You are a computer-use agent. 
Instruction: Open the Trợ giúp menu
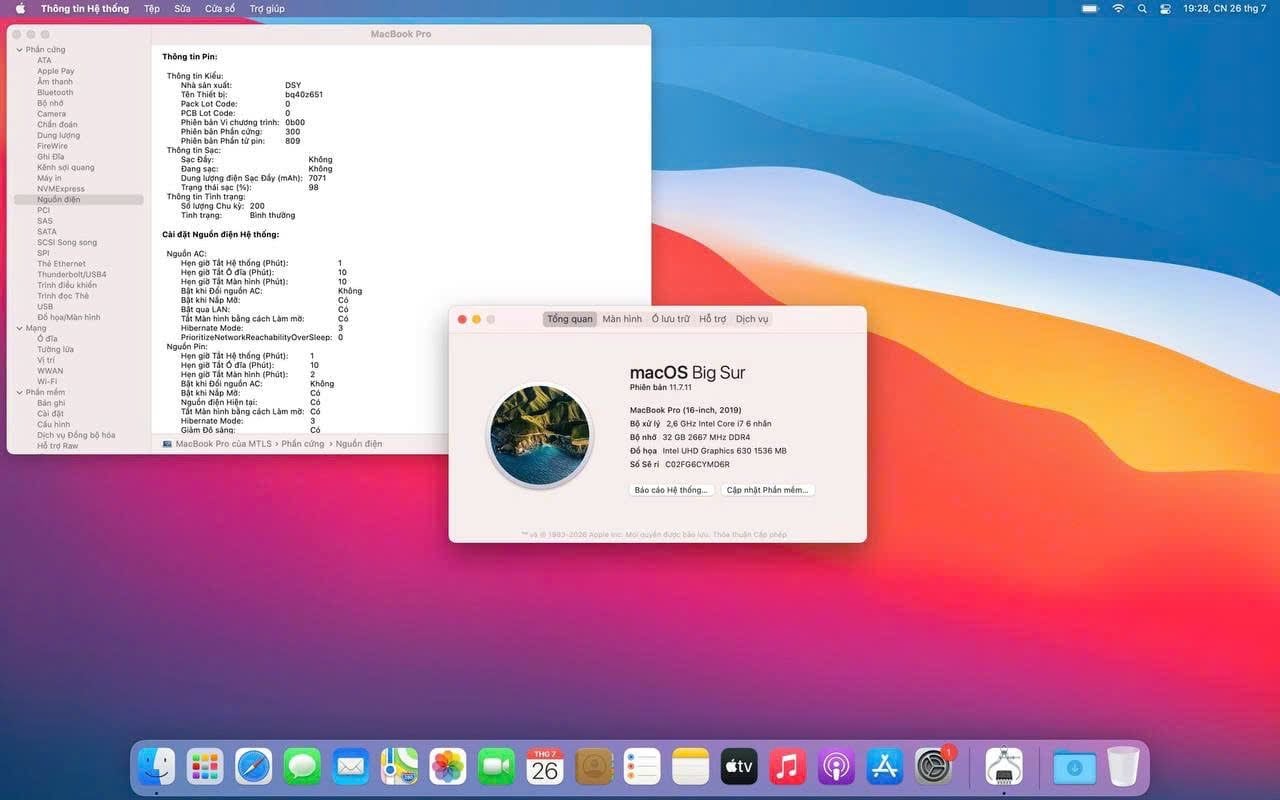click(x=267, y=8)
